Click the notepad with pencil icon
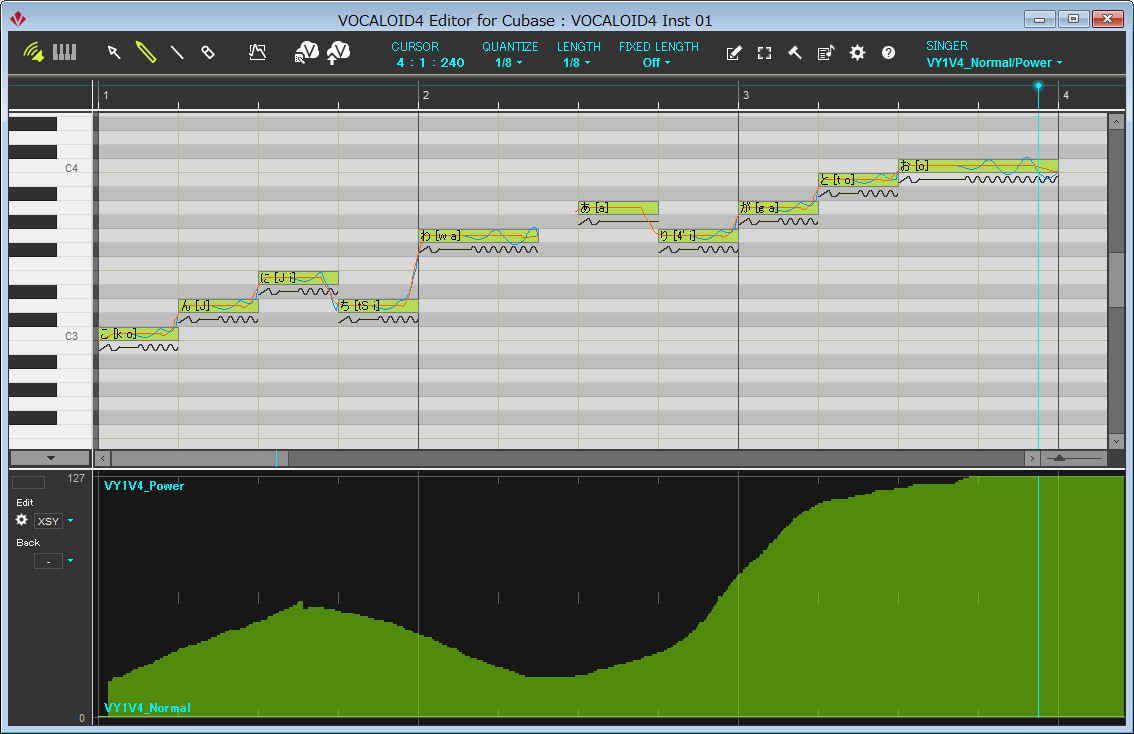The image size is (1134, 734). (733, 53)
